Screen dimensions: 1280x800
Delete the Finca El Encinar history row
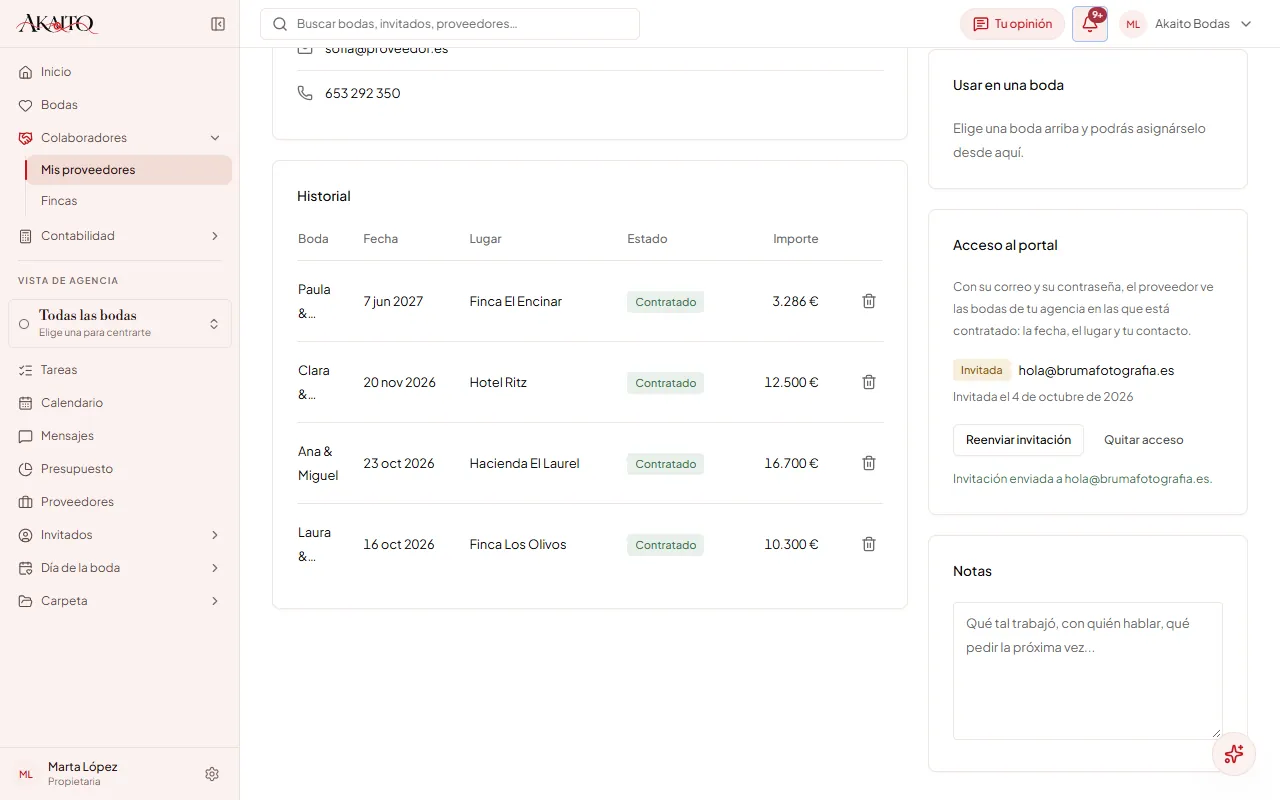pos(869,301)
